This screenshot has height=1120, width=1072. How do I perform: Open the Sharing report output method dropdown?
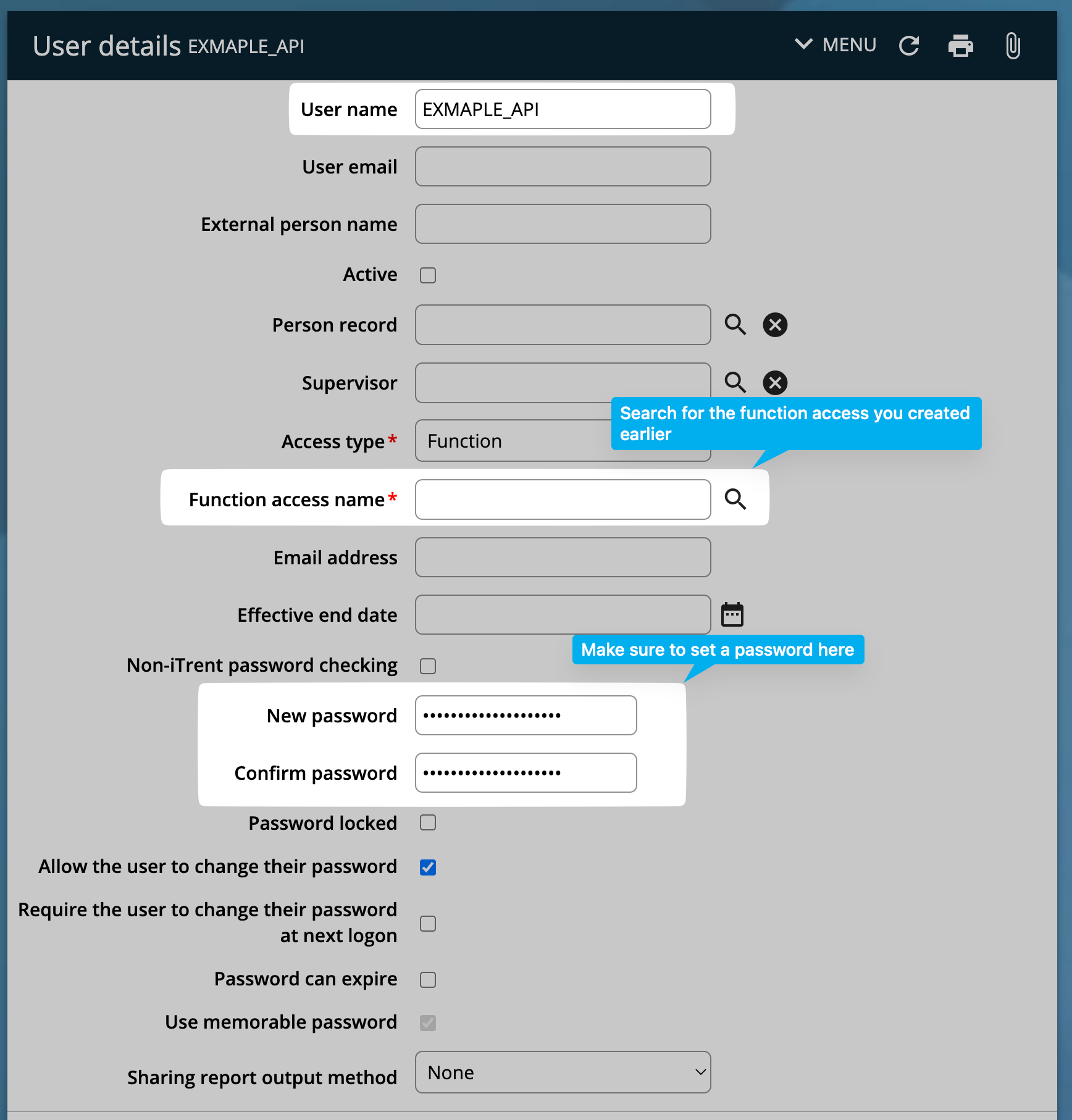pos(563,1072)
